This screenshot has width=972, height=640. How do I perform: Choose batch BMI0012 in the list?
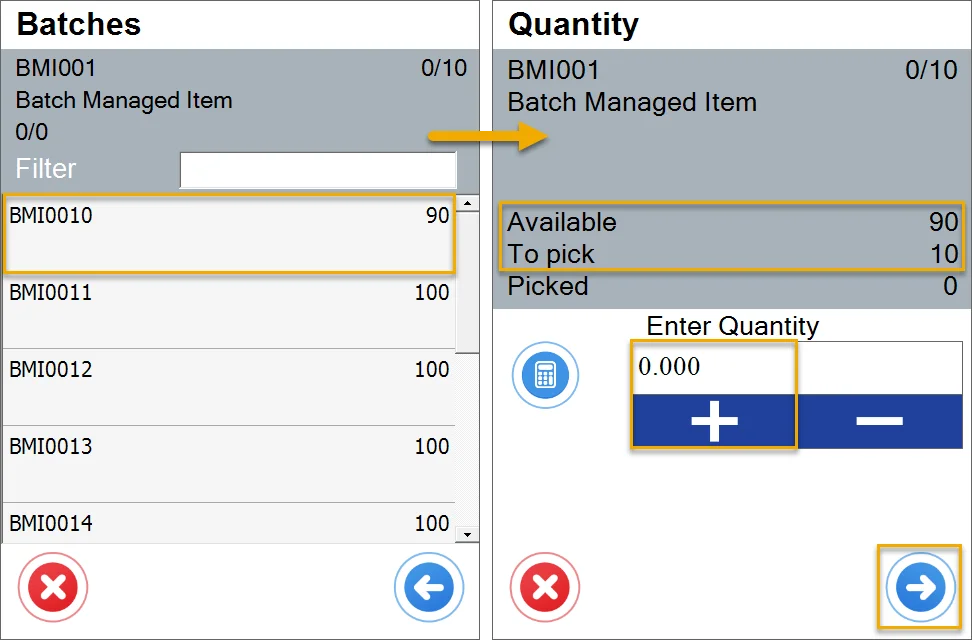coord(229,387)
